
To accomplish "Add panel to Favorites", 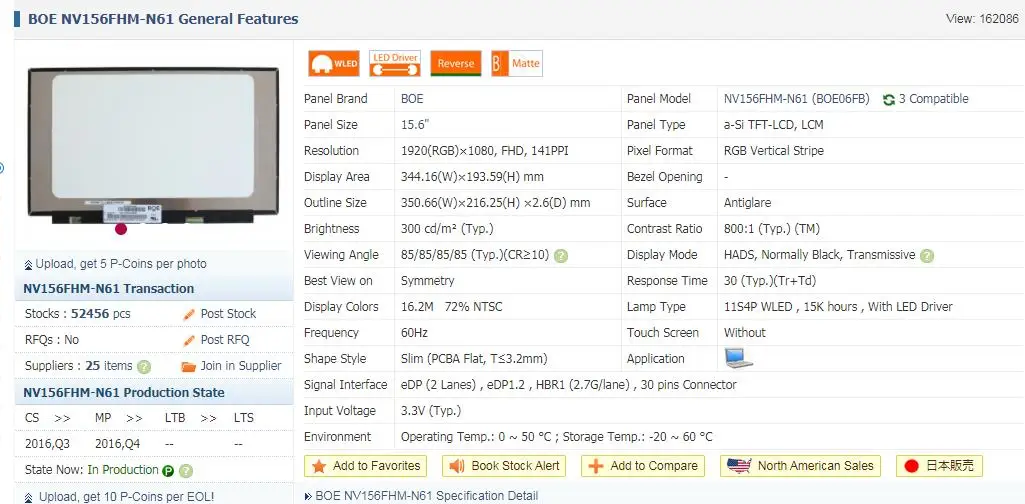I will click(365, 466).
